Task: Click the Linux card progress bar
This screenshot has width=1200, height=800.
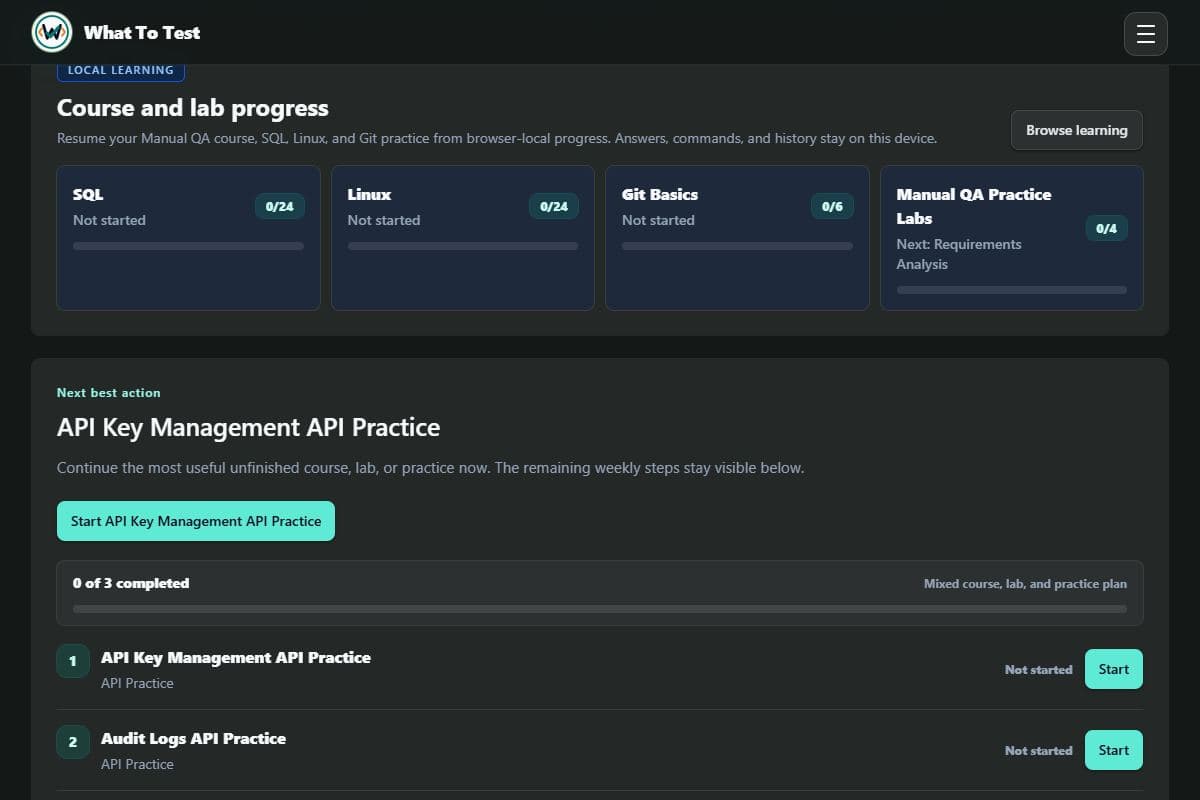Action: (x=463, y=246)
